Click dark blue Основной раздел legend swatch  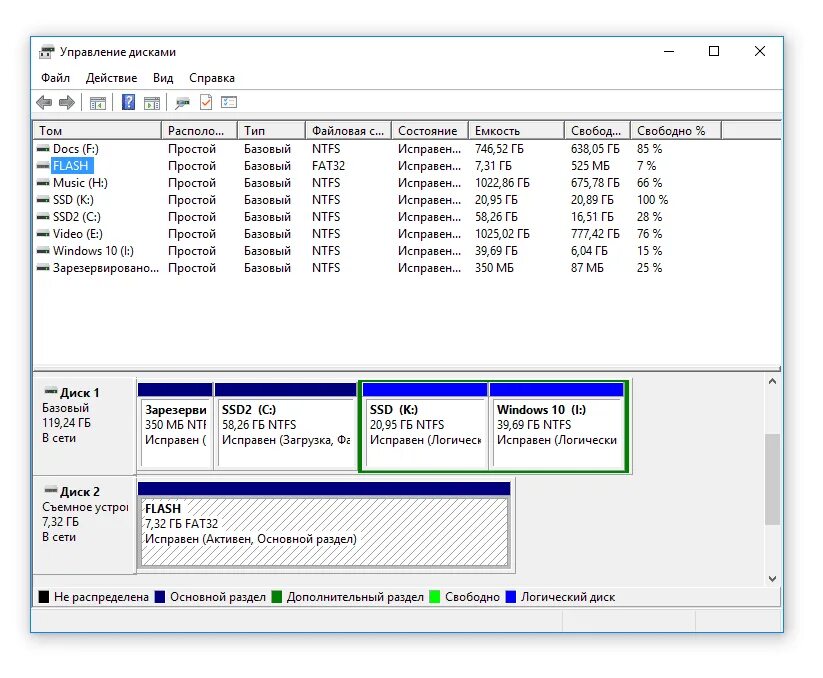(160, 597)
